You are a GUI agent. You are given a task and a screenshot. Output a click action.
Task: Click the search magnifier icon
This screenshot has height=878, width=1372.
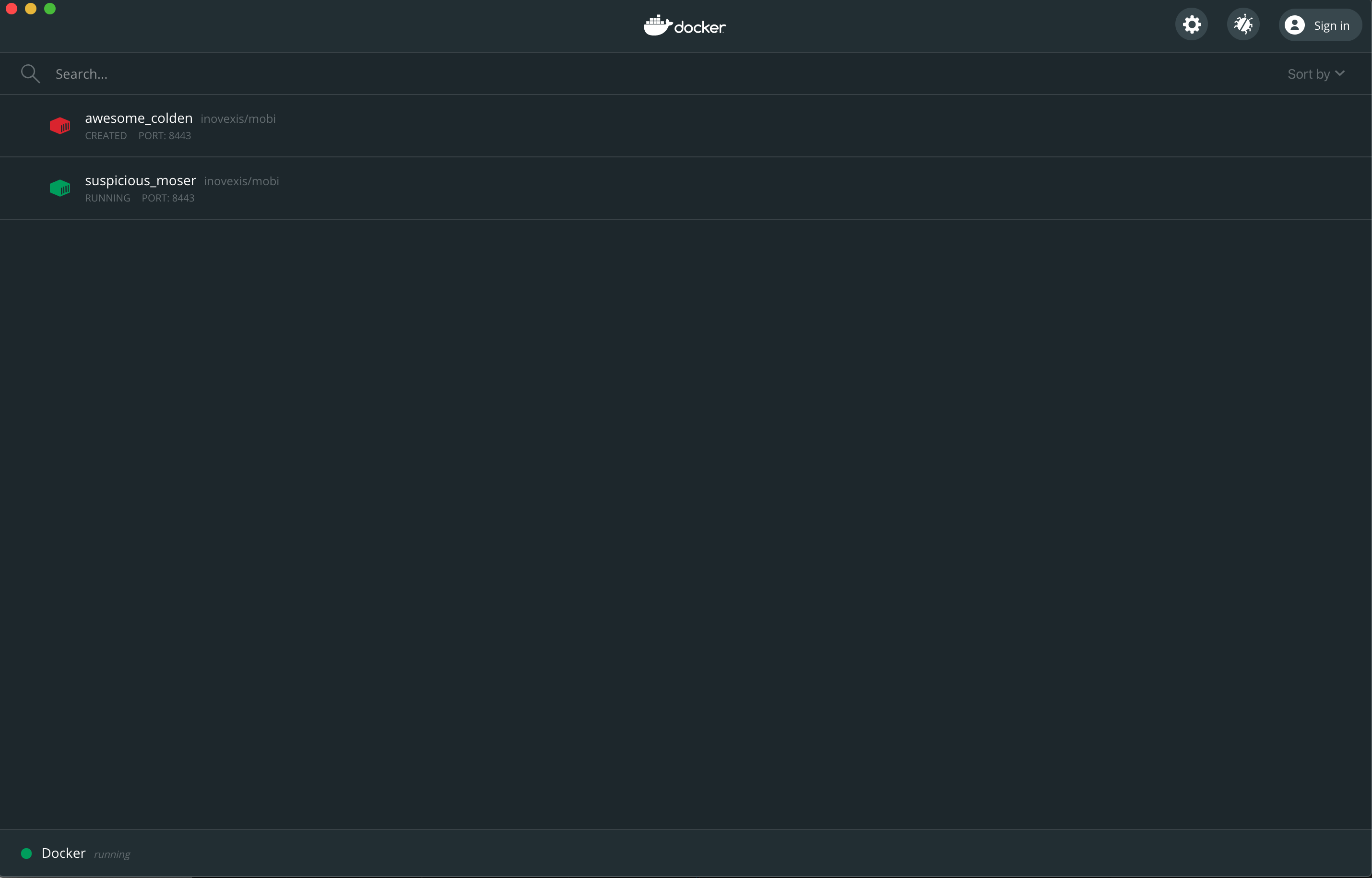point(30,73)
